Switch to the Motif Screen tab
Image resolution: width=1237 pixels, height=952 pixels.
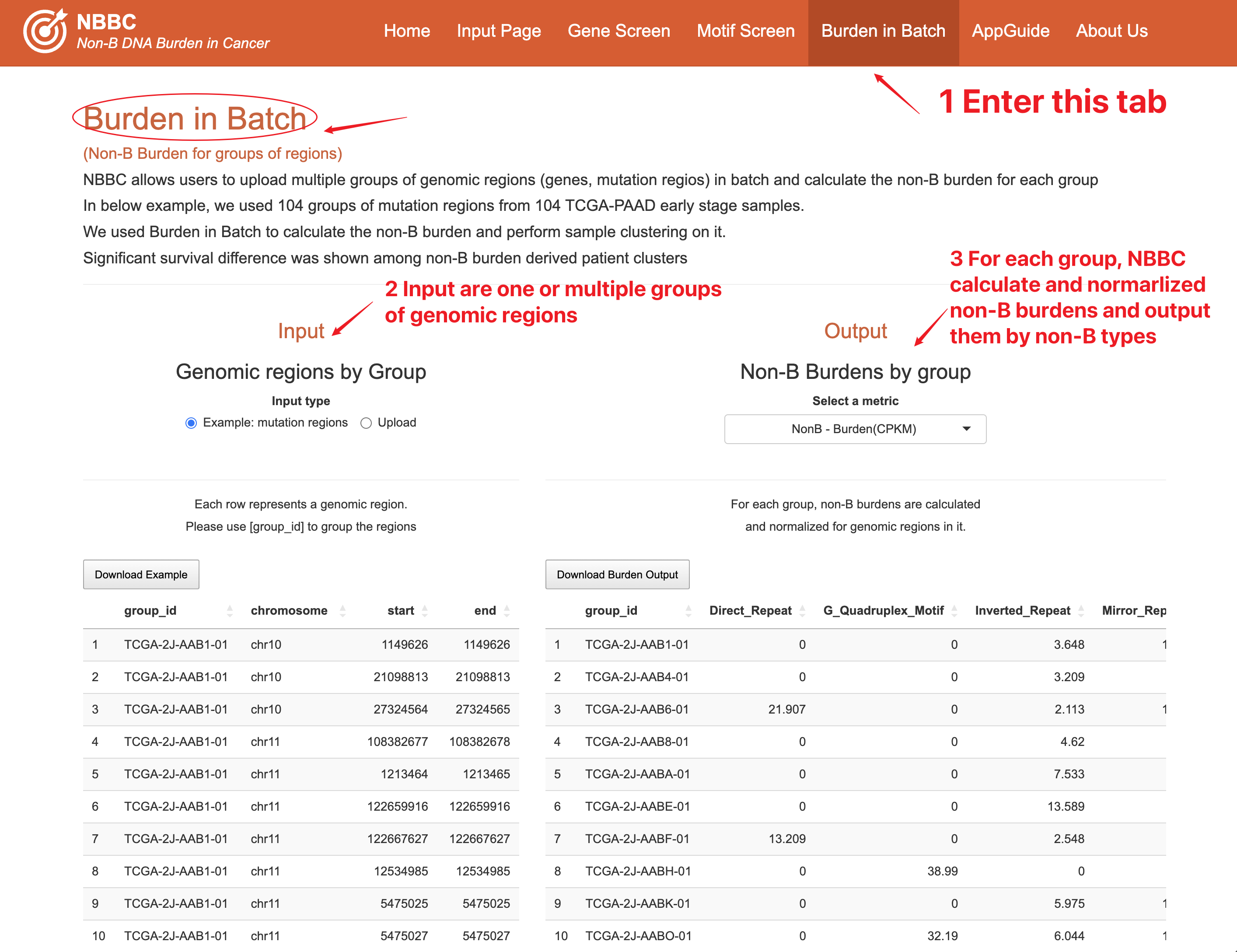(746, 31)
